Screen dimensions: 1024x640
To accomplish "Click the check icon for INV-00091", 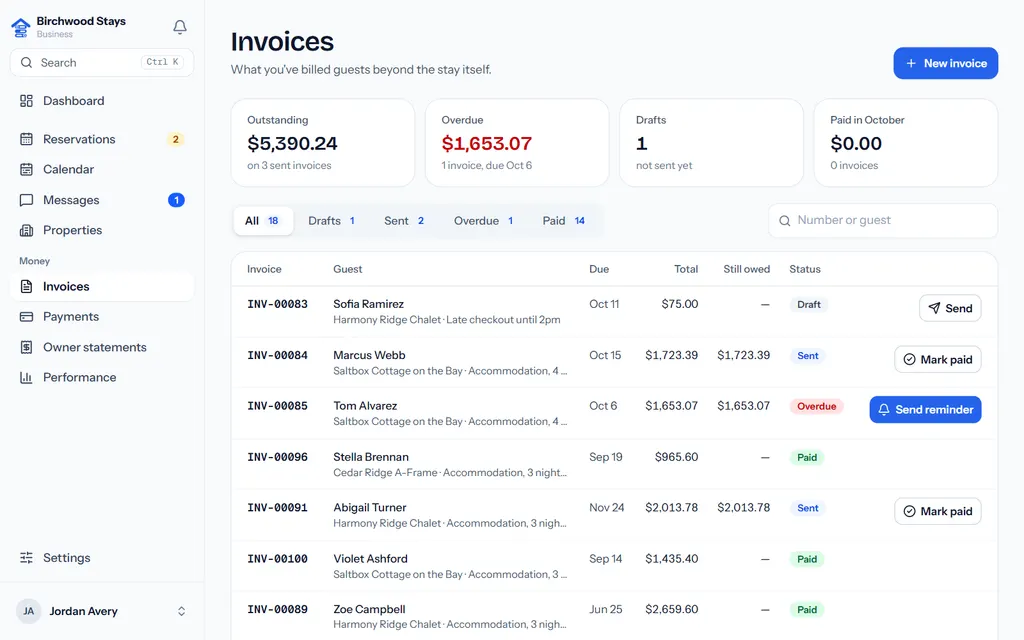I will pyautogui.click(x=909, y=511).
